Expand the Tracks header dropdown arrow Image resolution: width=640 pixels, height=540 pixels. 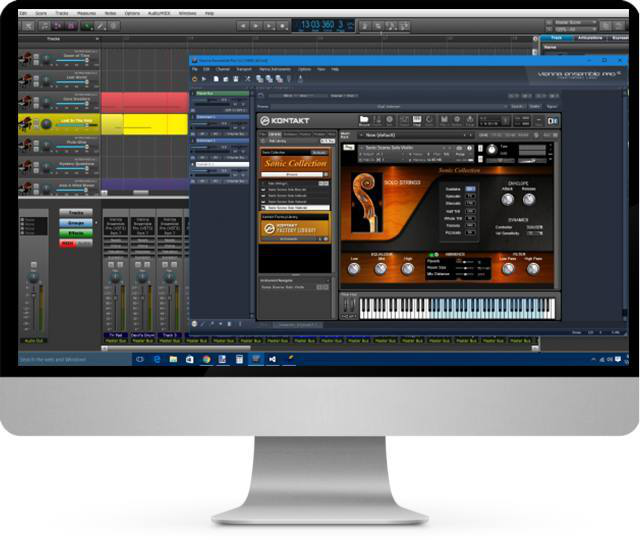point(97,39)
